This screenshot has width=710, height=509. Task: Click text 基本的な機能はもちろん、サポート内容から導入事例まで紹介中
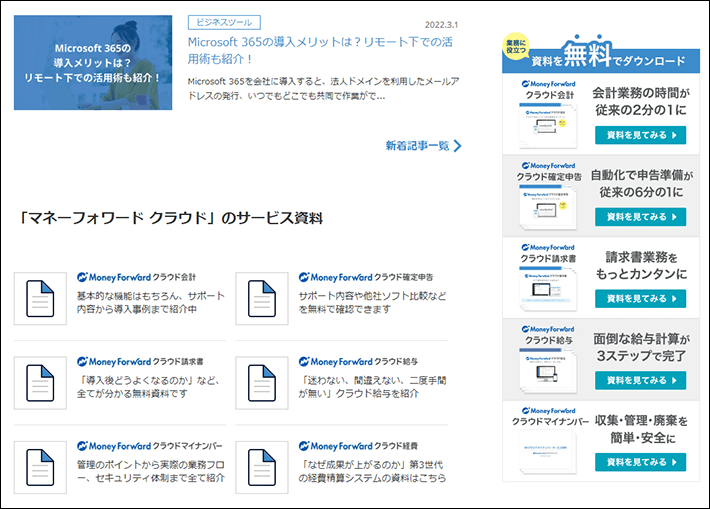click(150, 303)
